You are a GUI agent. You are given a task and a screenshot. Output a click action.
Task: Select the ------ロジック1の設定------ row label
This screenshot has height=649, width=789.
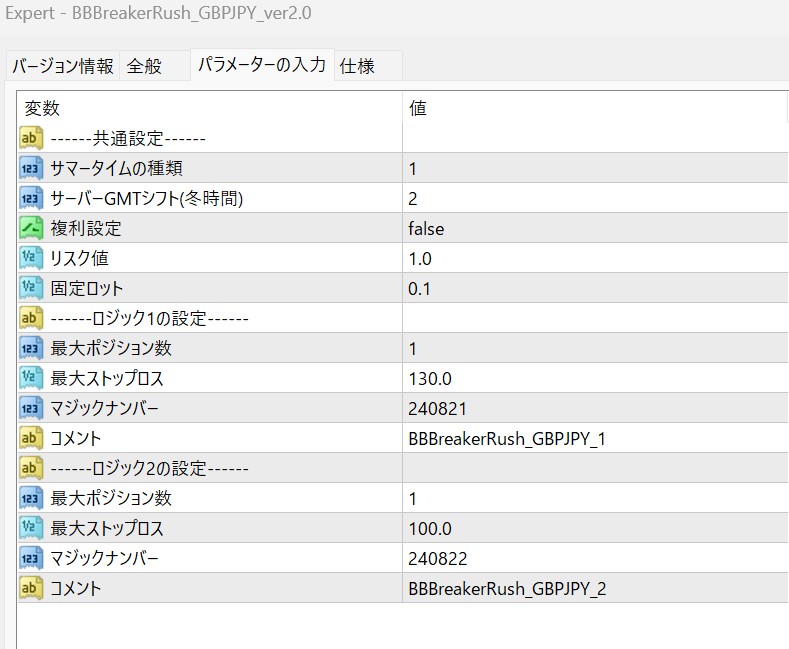149,318
